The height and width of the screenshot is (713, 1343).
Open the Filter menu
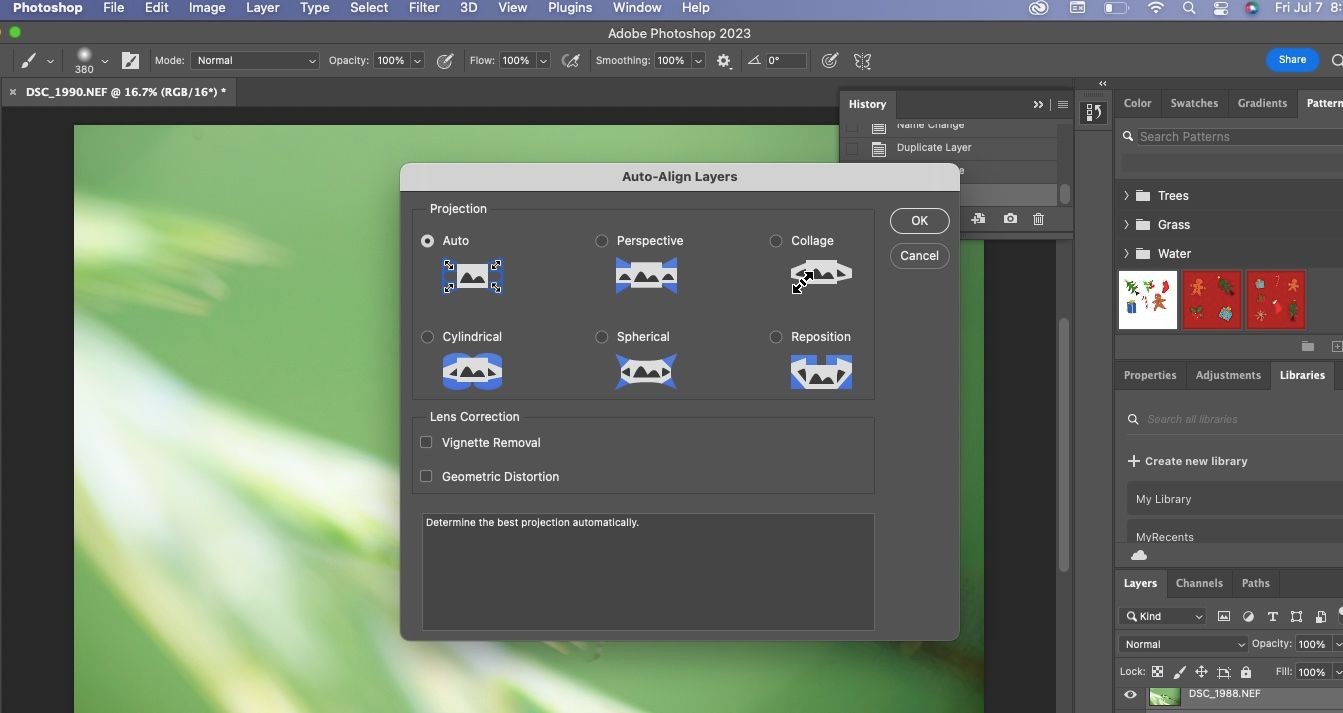coord(424,8)
